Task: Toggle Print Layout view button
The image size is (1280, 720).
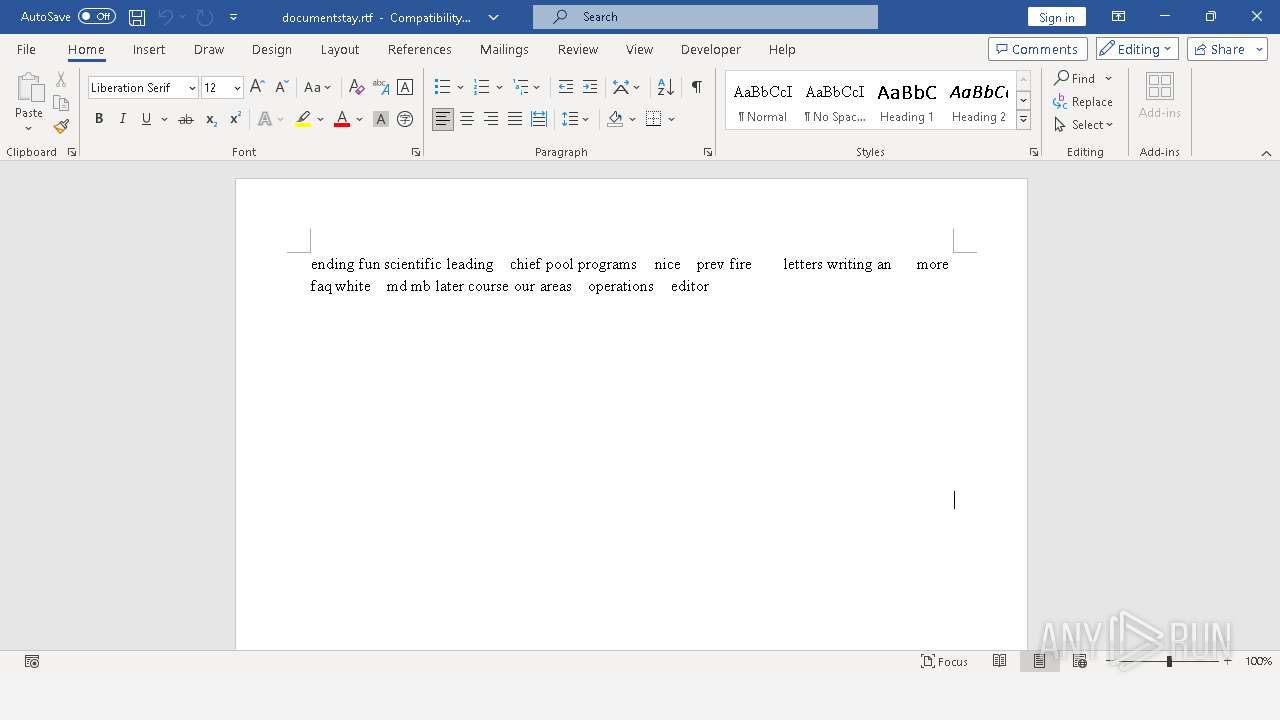Action: 1039,661
